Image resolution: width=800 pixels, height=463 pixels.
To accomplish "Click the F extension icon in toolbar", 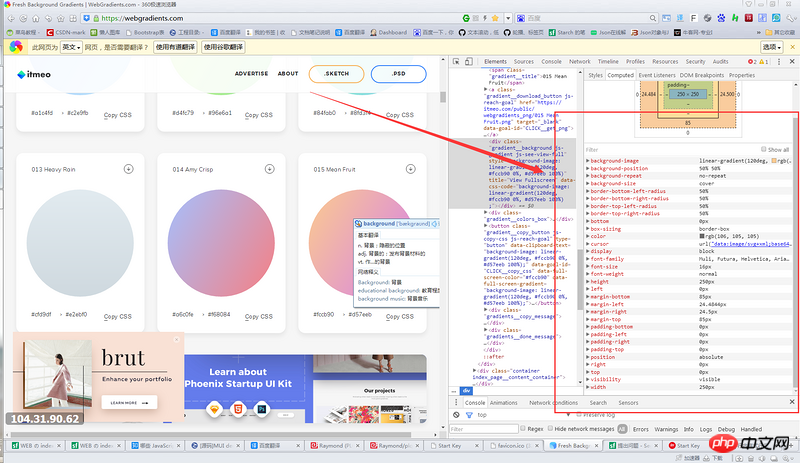I will [x=693, y=18].
